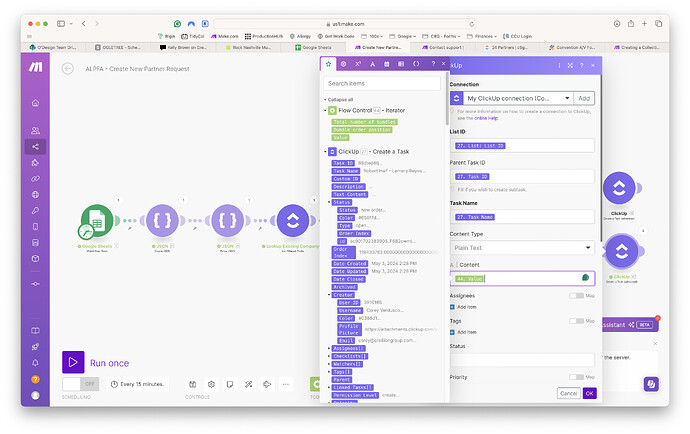Open ProductionHUB bookmark
690x434 pixels.
(264, 36)
